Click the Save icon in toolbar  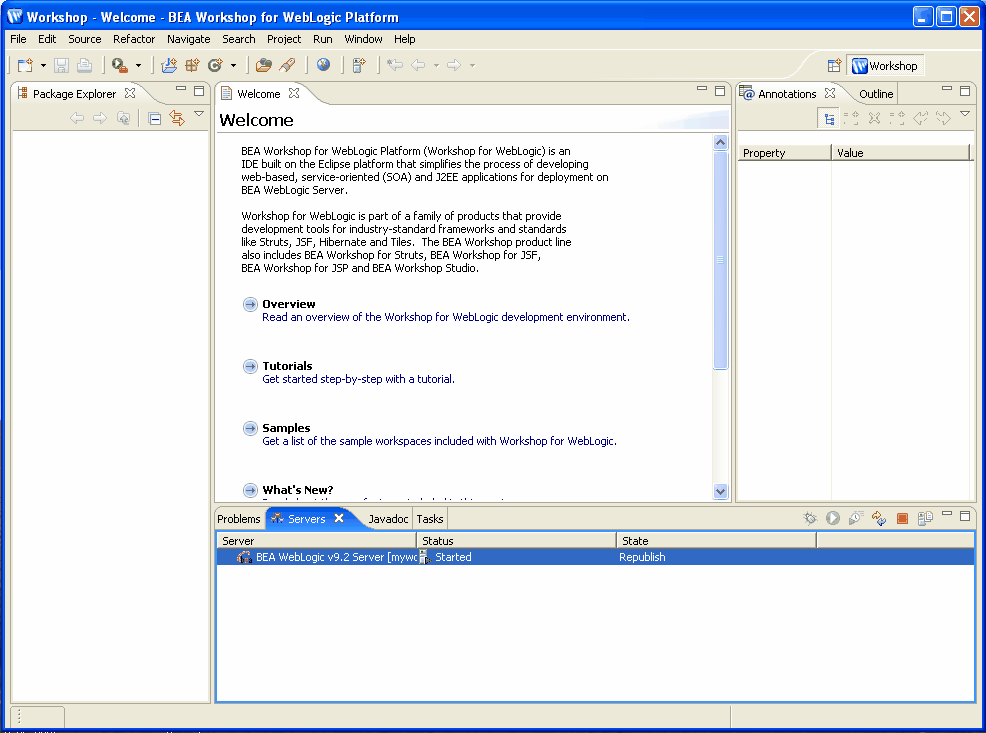tap(61, 65)
